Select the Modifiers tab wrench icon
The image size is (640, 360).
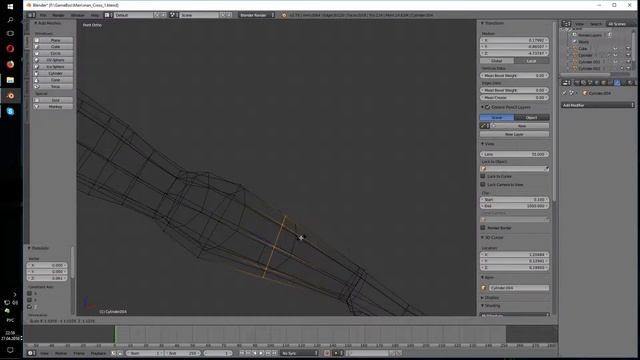pos(617,83)
